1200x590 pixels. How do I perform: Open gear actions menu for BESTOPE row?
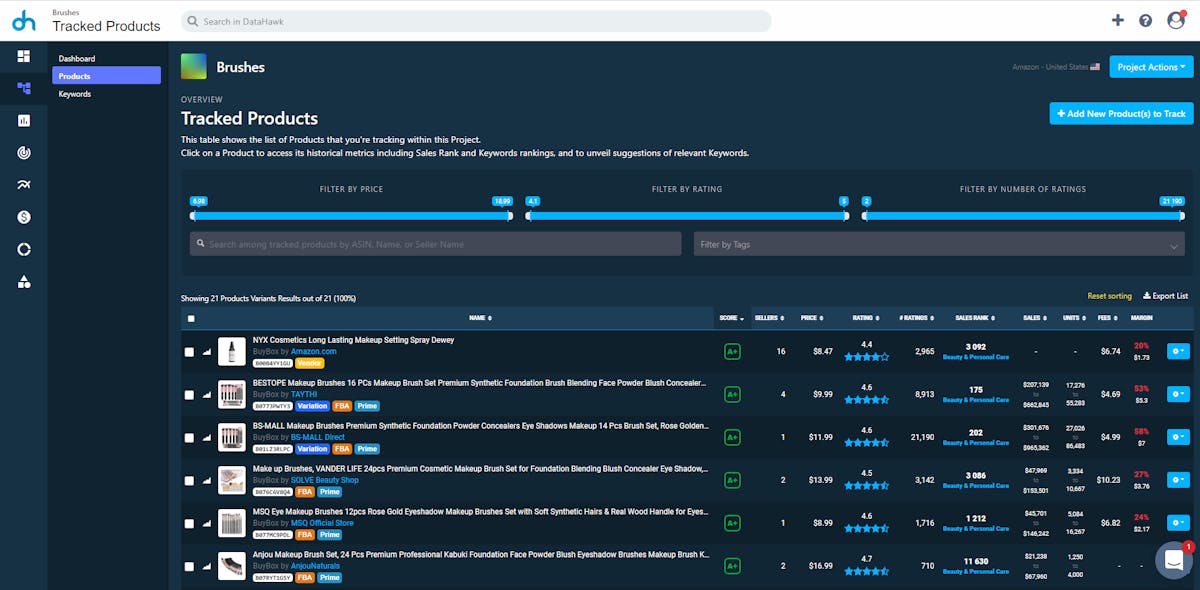1178,394
